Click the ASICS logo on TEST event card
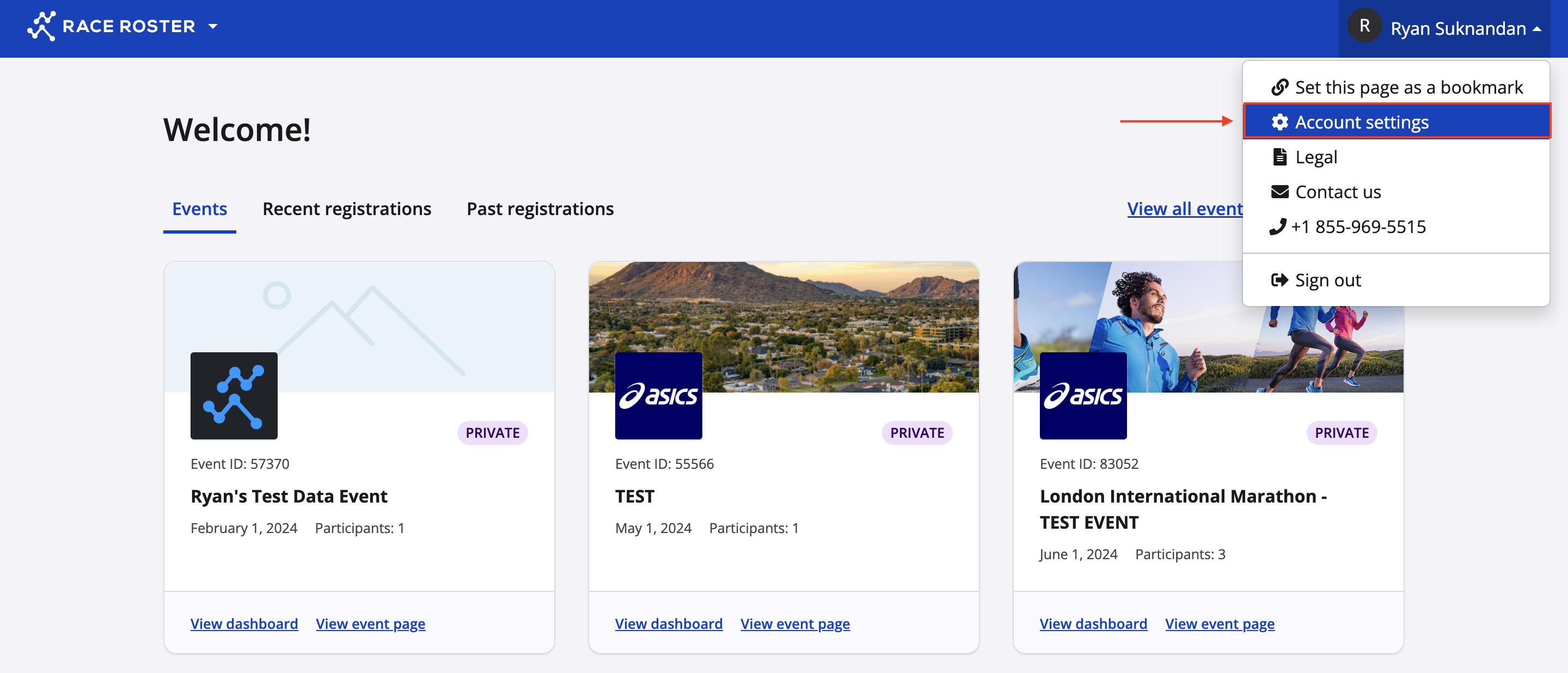1568x673 pixels. click(x=658, y=395)
